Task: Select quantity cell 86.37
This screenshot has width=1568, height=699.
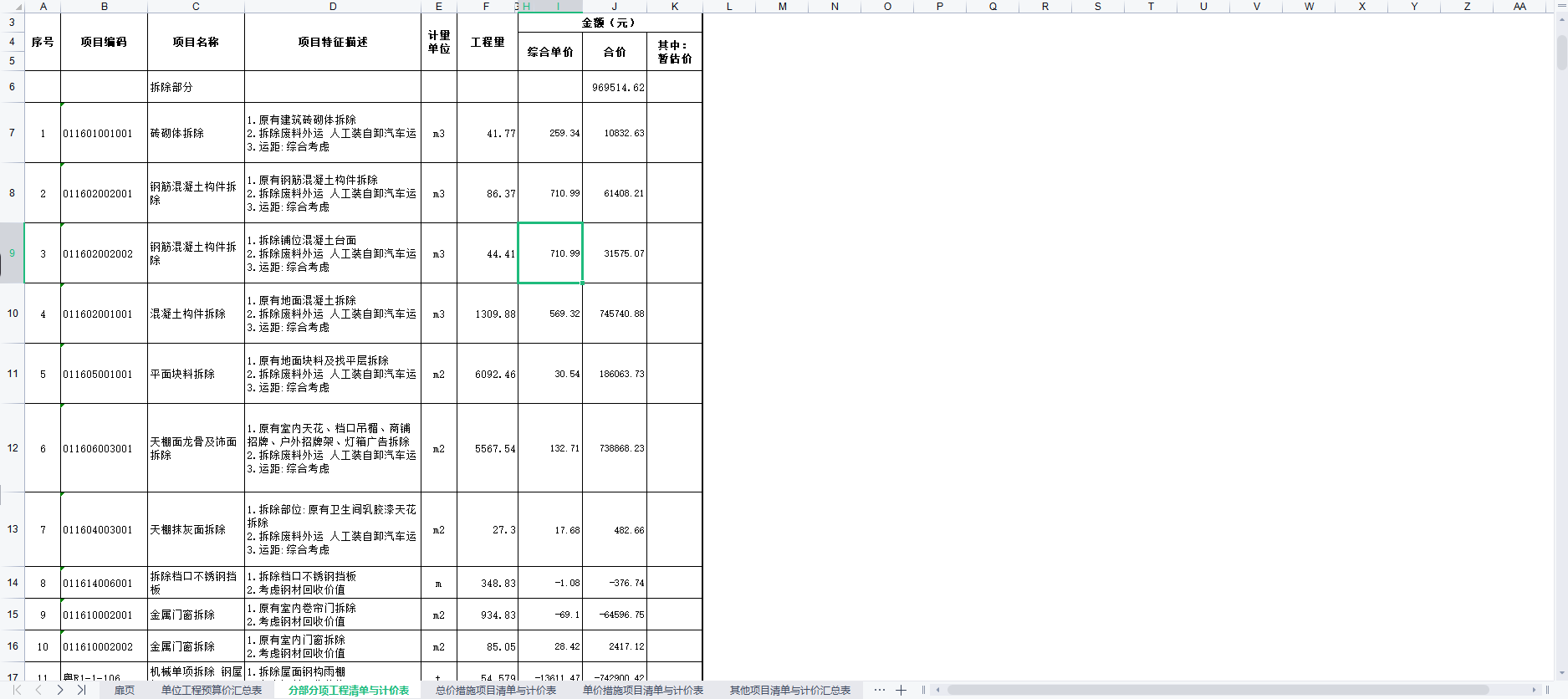Action: 488,193
